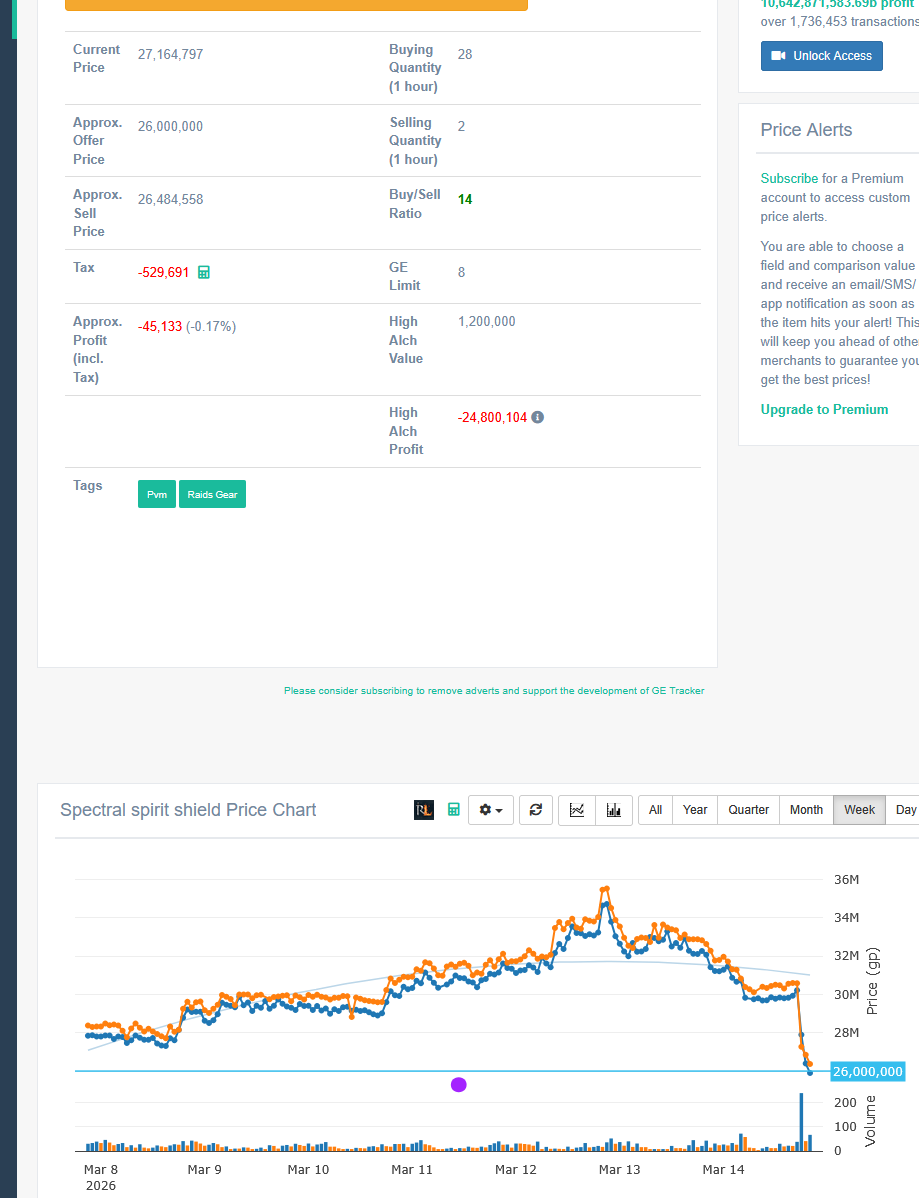The image size is (919, 1198).
Task: Select the Year time range tab
Action: [695, 810]
